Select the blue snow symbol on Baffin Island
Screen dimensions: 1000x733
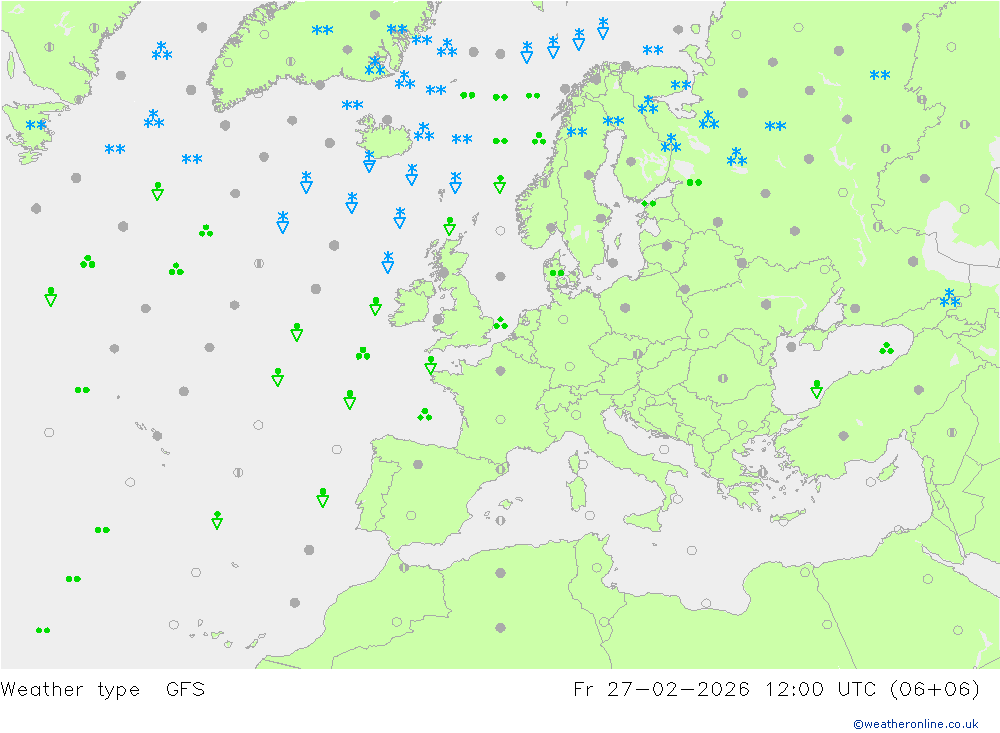[36, 124]
